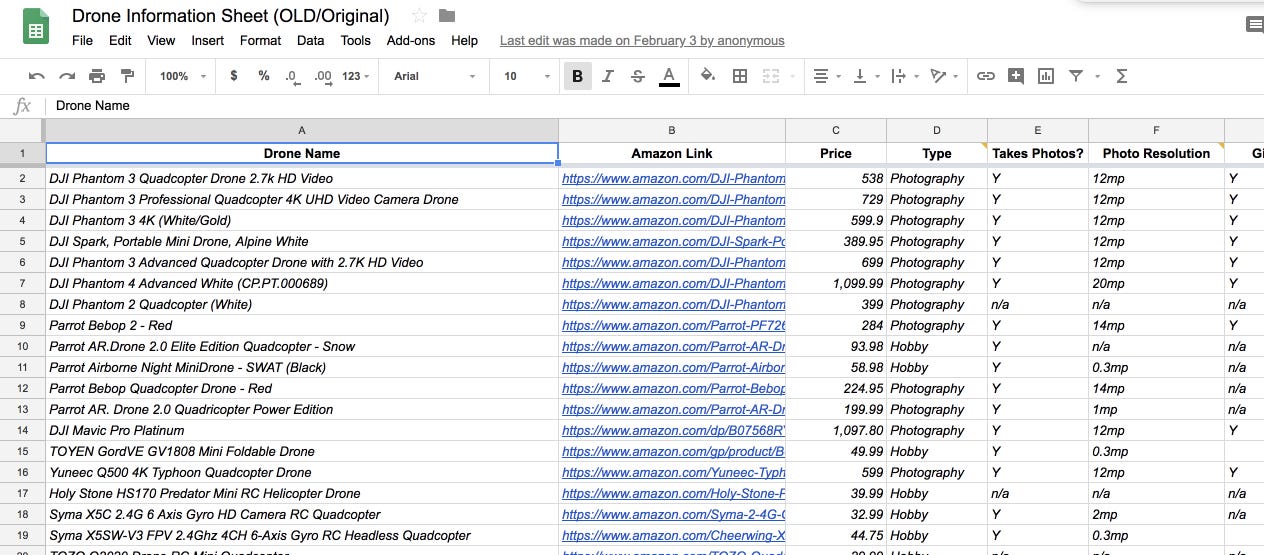Viewport: 1264px width, 555px height.
Task: Activate the Paint format tool
Action: (x=127, y=76)
